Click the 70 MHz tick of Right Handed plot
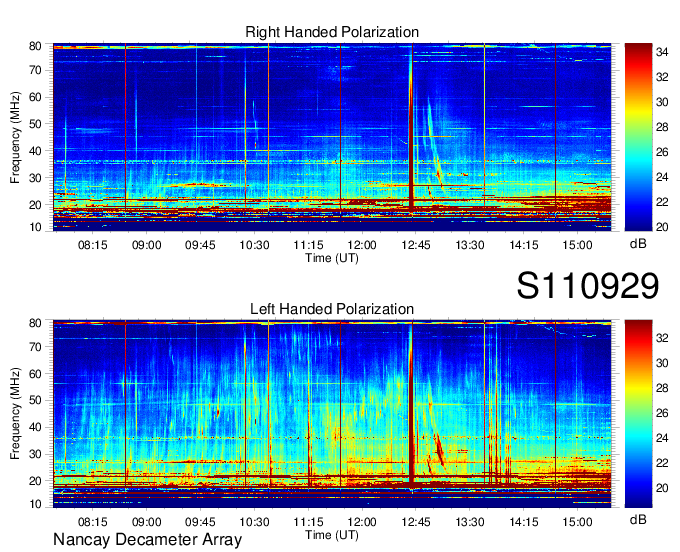The width and height of the screenshot is (680, 552). 35,70
